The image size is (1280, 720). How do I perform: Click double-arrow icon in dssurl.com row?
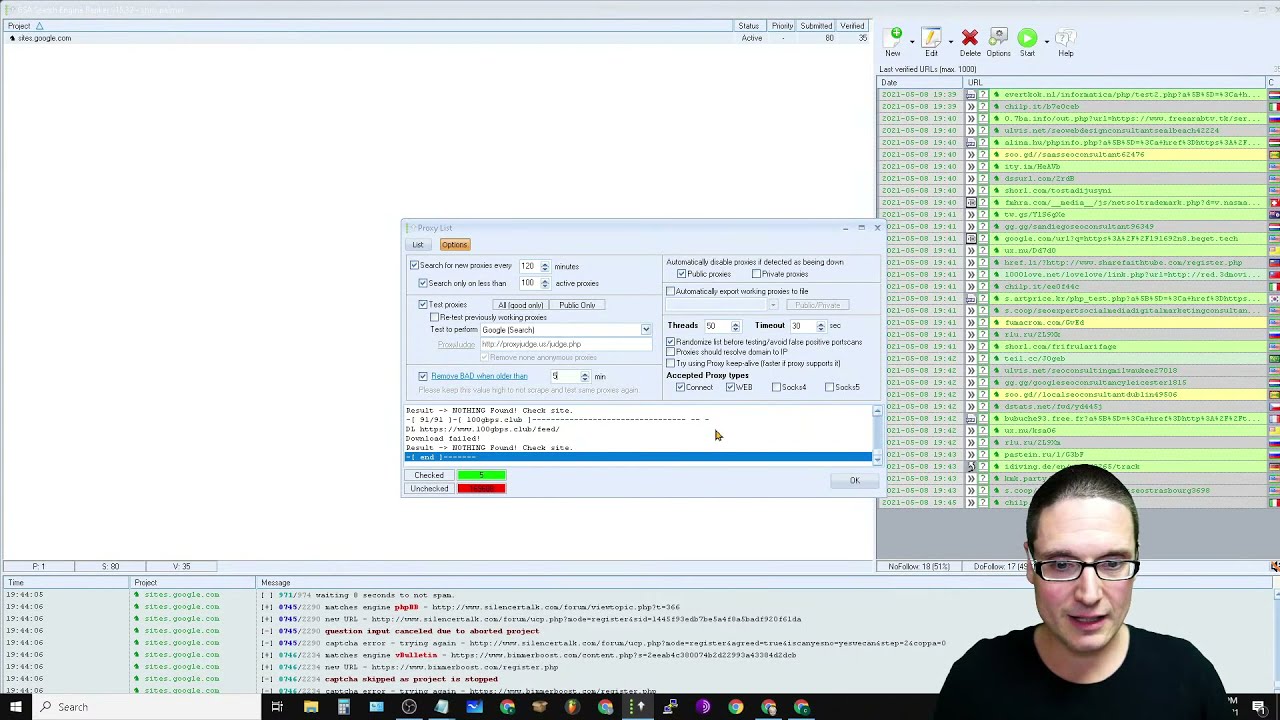(x=970, y=178)
